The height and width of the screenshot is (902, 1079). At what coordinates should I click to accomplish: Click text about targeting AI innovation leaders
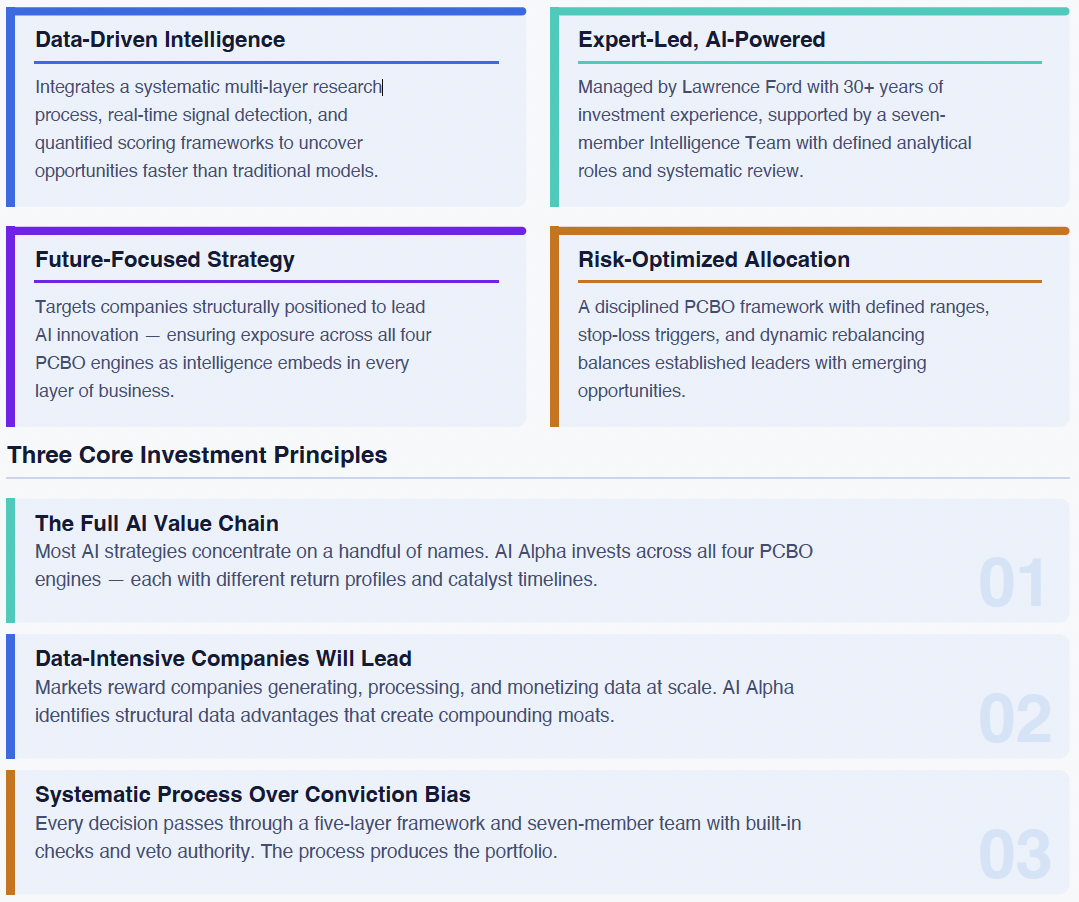click(233, 349)
